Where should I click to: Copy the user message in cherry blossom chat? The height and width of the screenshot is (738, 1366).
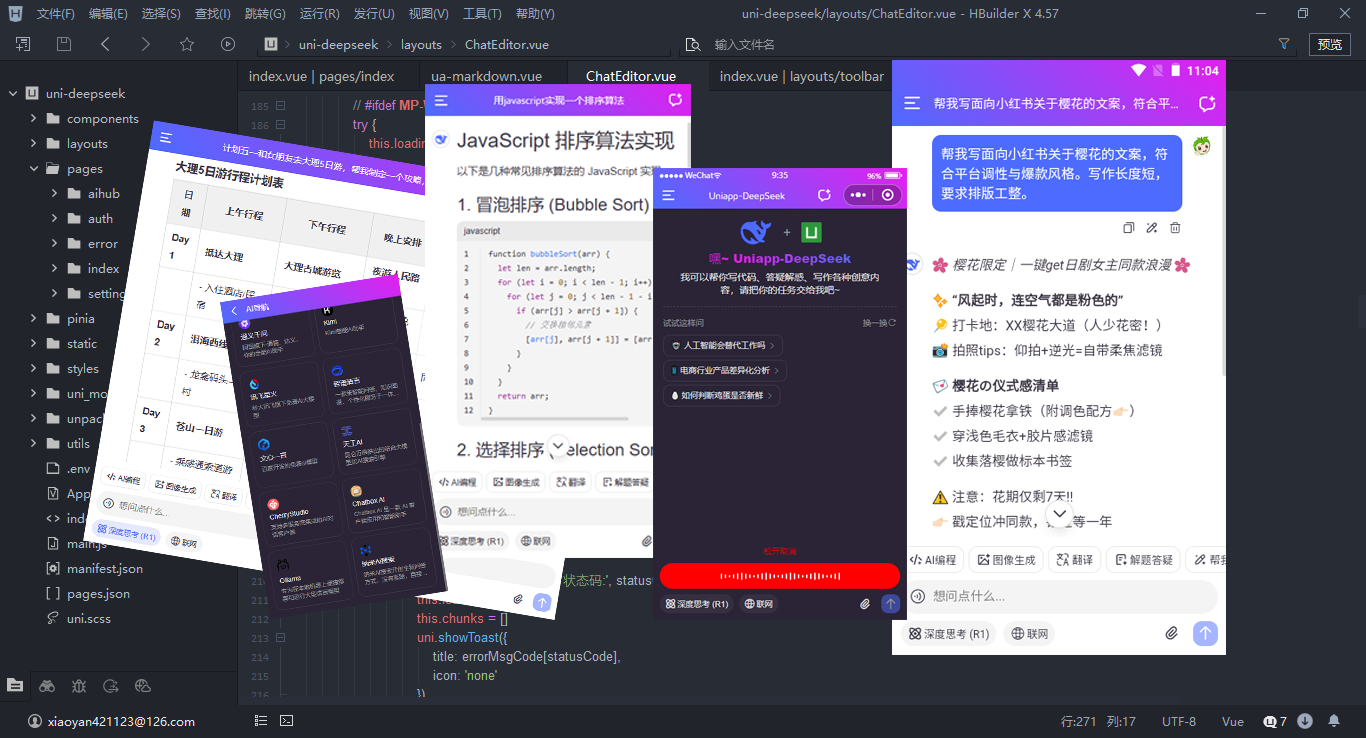coord(1128,228)
